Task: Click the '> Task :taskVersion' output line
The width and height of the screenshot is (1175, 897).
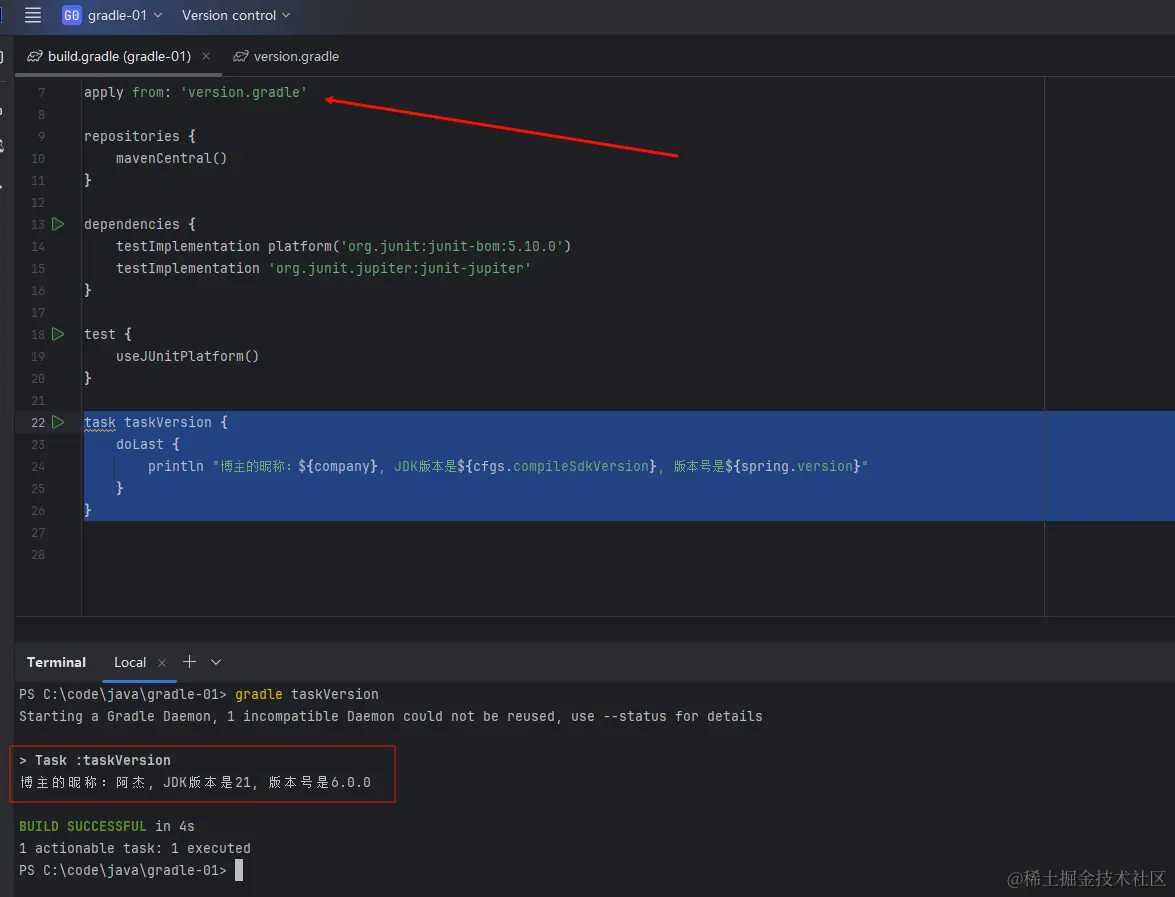Action: click(94, 760)
